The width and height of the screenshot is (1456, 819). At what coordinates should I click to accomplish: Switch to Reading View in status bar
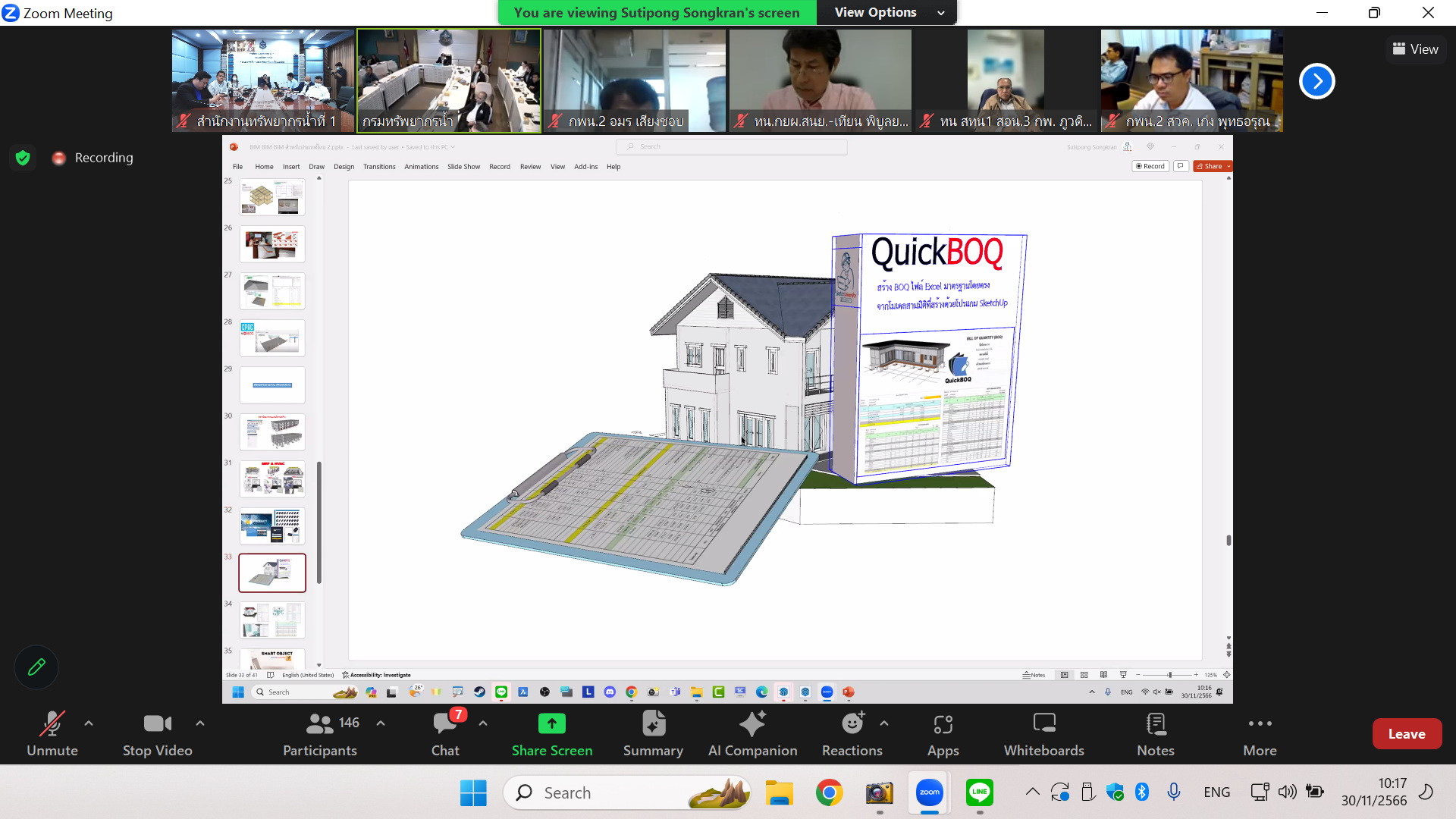tap(1103, 675)
